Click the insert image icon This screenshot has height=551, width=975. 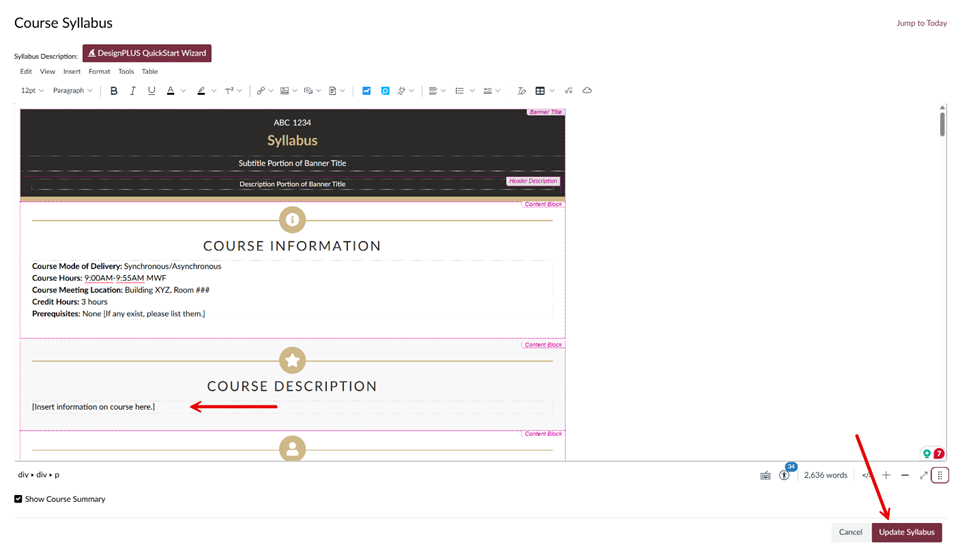[284, 91]
